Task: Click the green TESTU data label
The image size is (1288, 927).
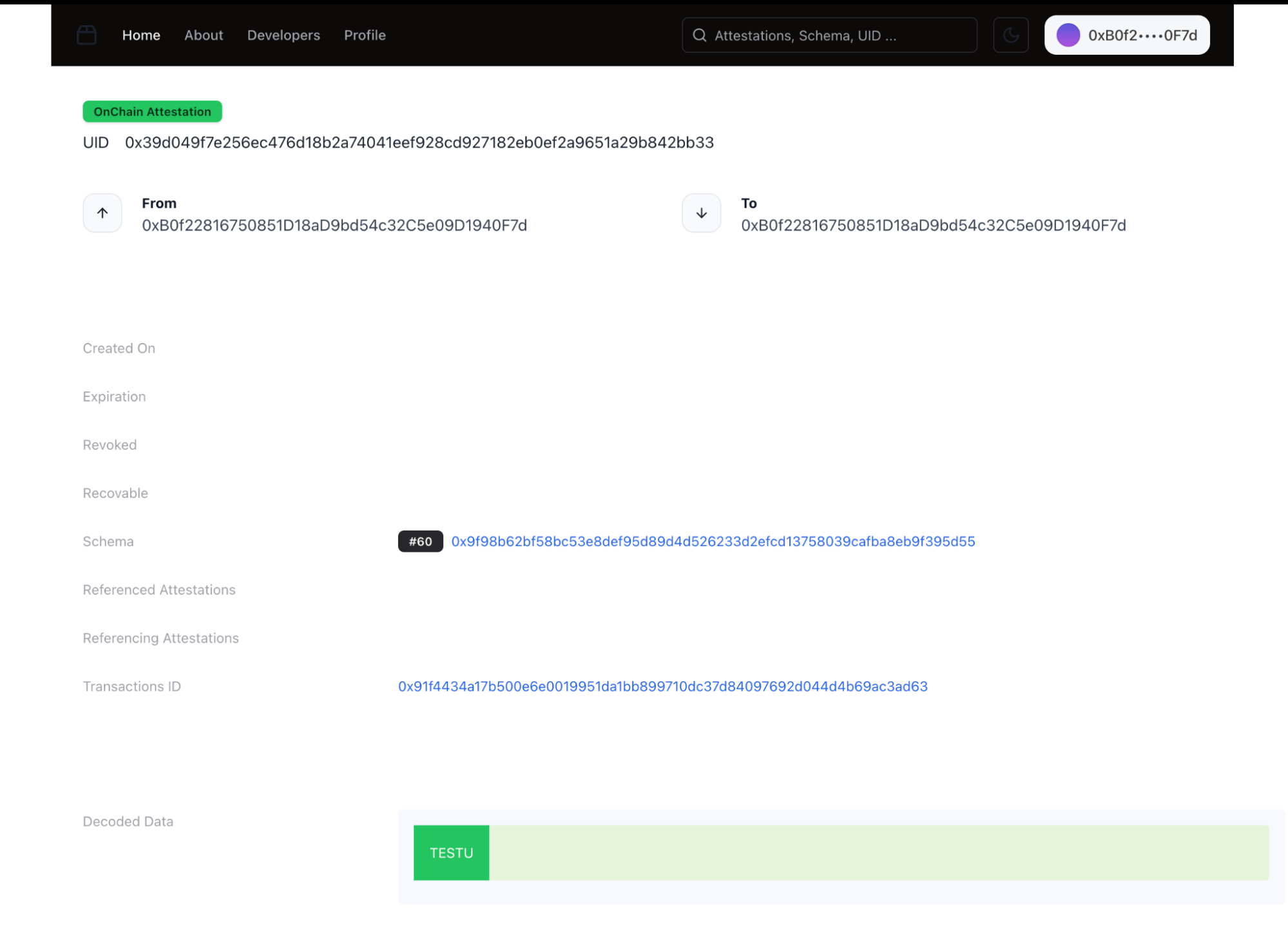Action: [451, 853]
